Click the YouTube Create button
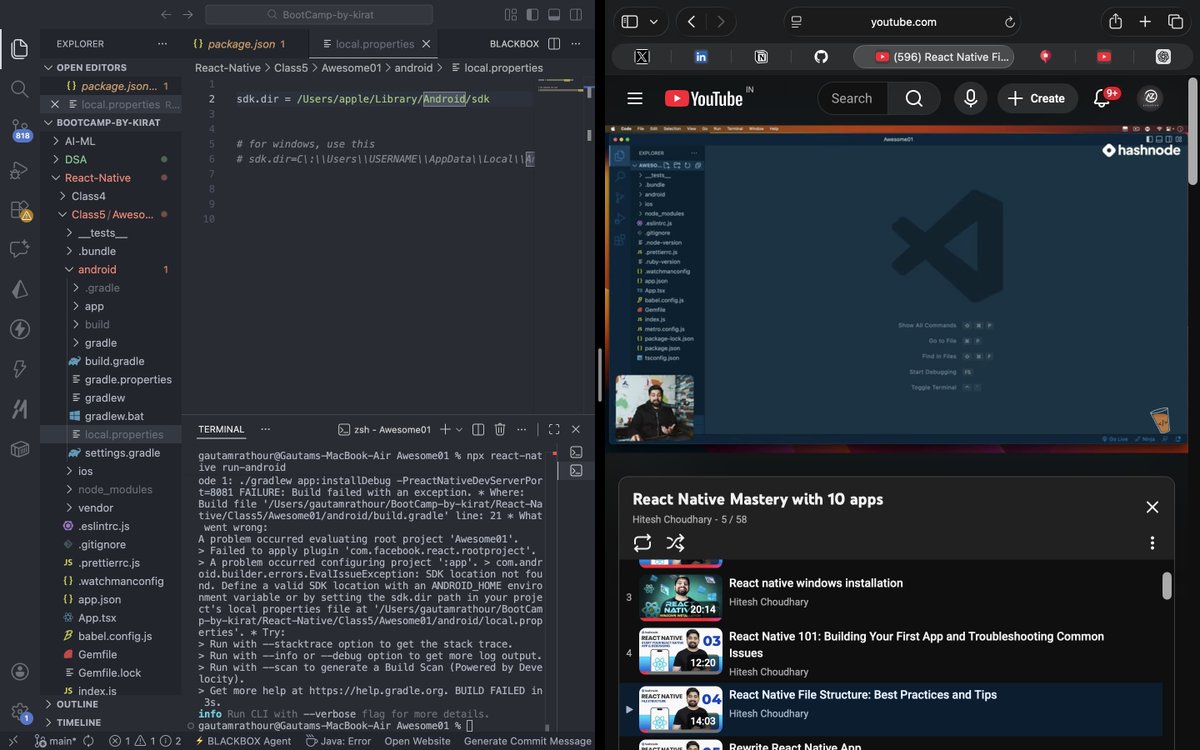 tap(1036, 98)
